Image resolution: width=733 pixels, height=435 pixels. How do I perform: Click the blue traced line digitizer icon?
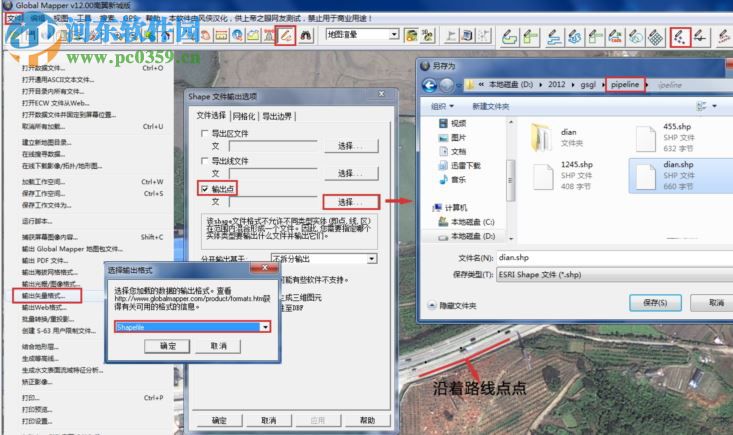[x=554, y=37]
